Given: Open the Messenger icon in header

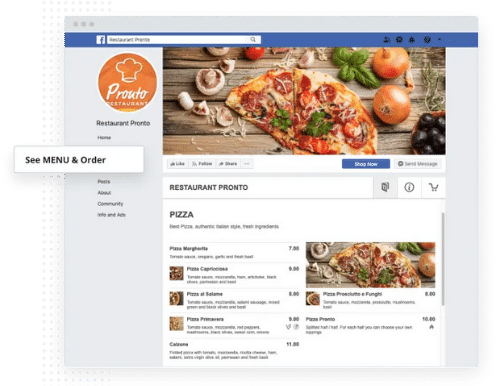Looking at the screenshot, I should click(399, 40).
